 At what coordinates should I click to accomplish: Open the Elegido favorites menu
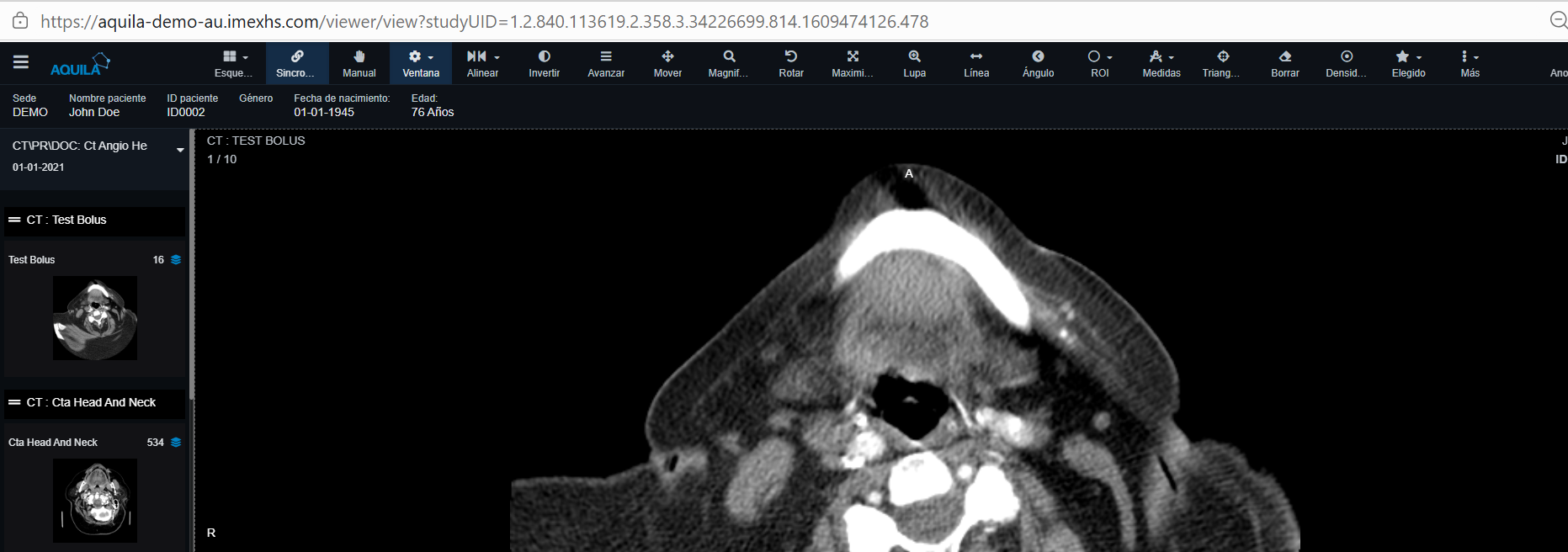coord(1408,63)
